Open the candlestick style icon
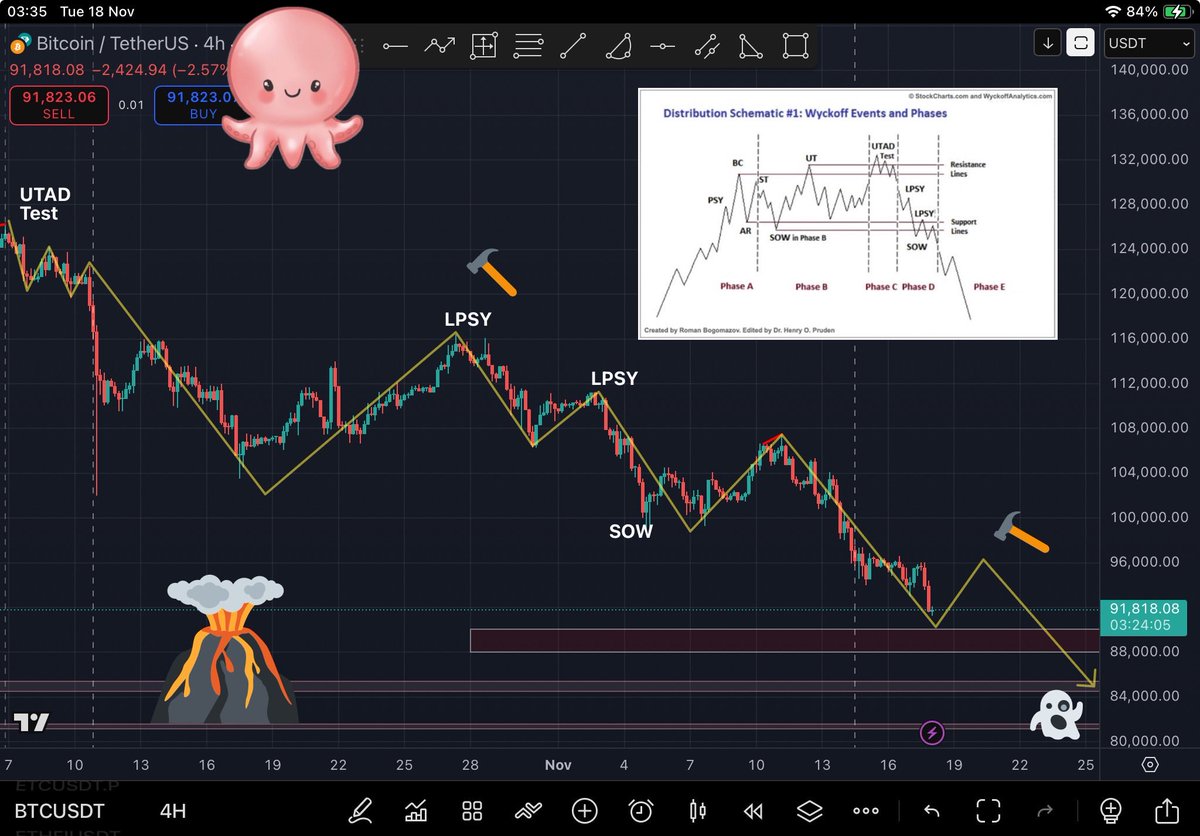The image size is (1200, 836). click(697, 810)
